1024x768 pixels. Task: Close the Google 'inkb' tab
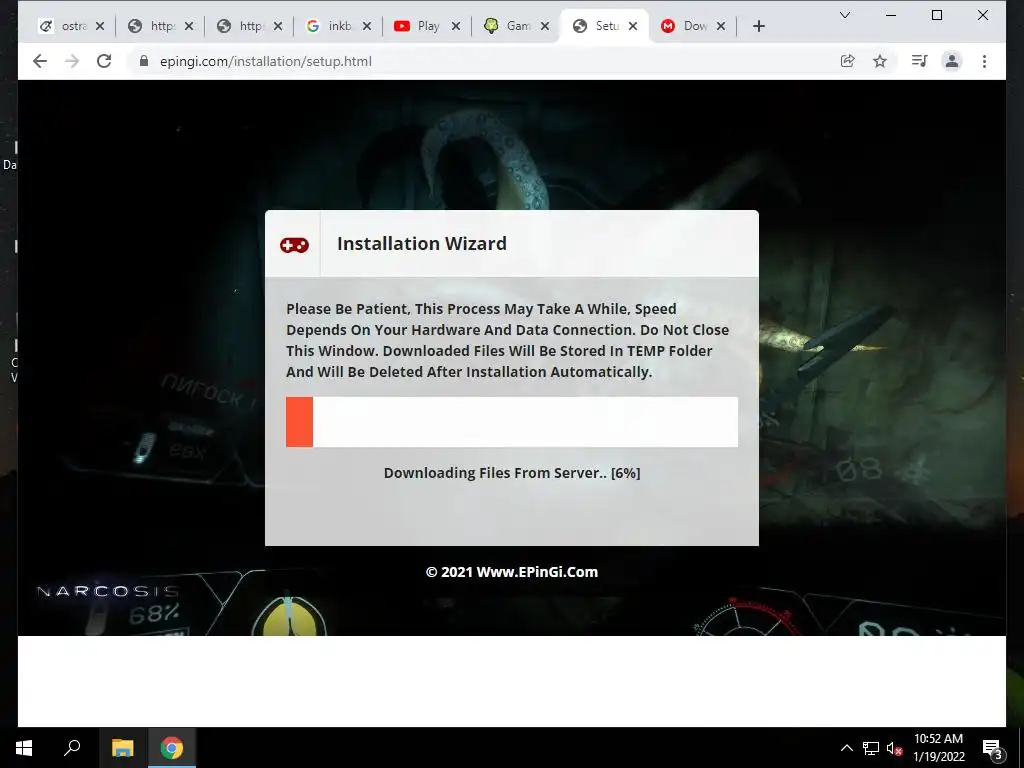coord(366,26)
